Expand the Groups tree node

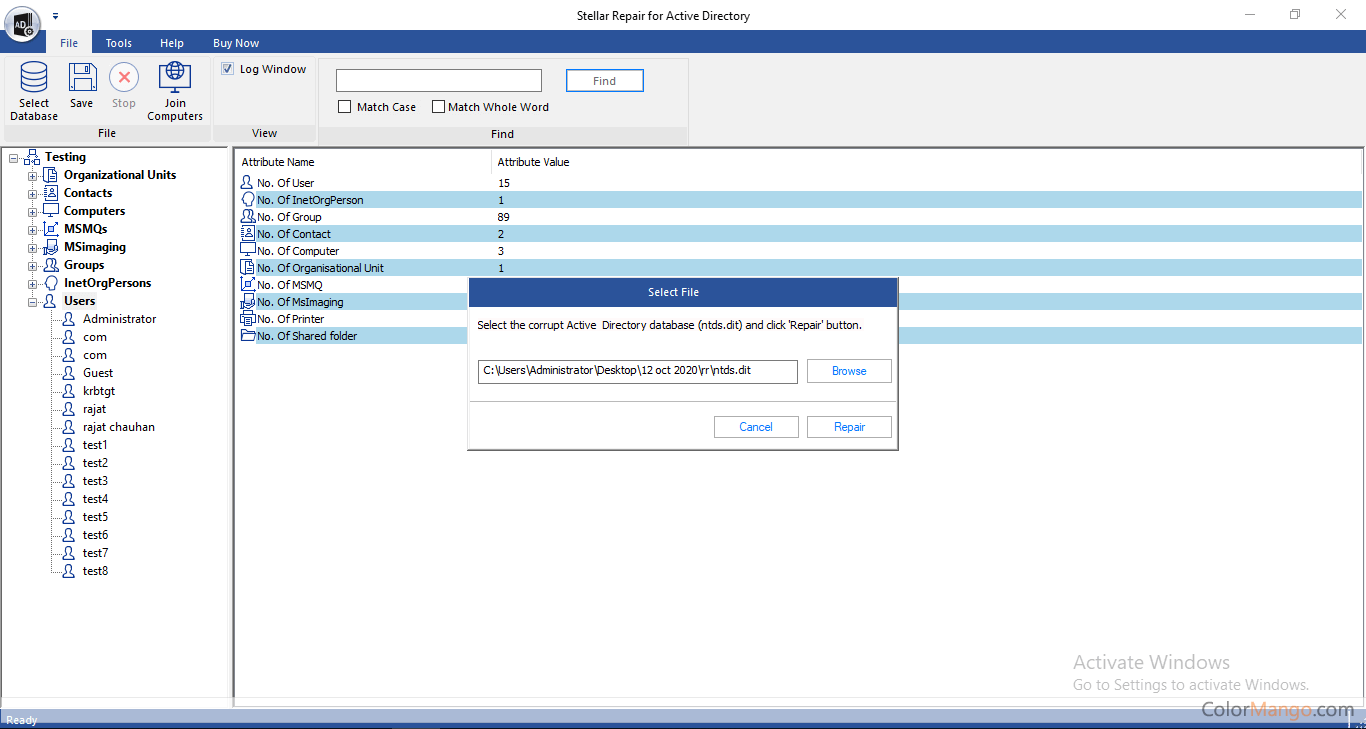[x=32, y=266]
